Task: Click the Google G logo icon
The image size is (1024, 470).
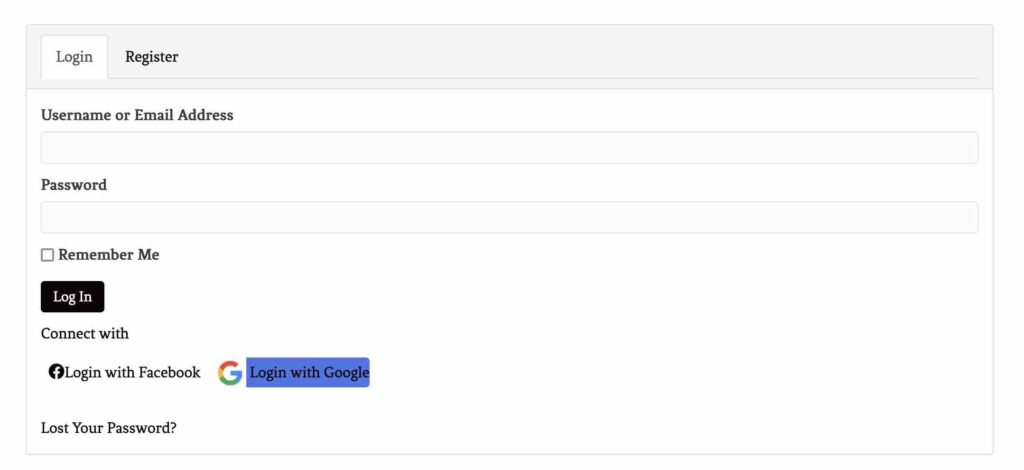Action: click(x=230, y=373)
